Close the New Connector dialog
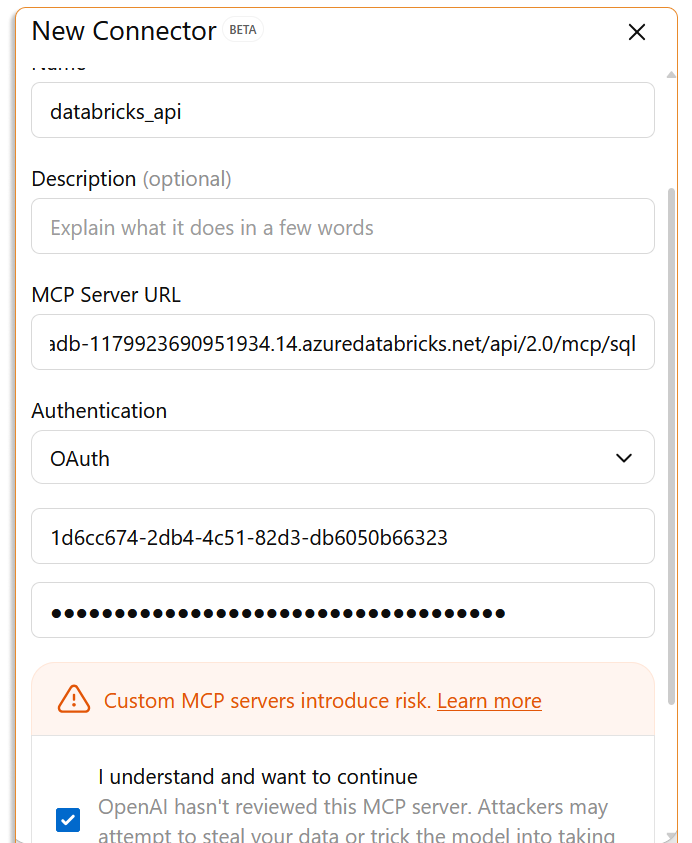Screen dimensions: 692x843 click(x=637, y=32)
